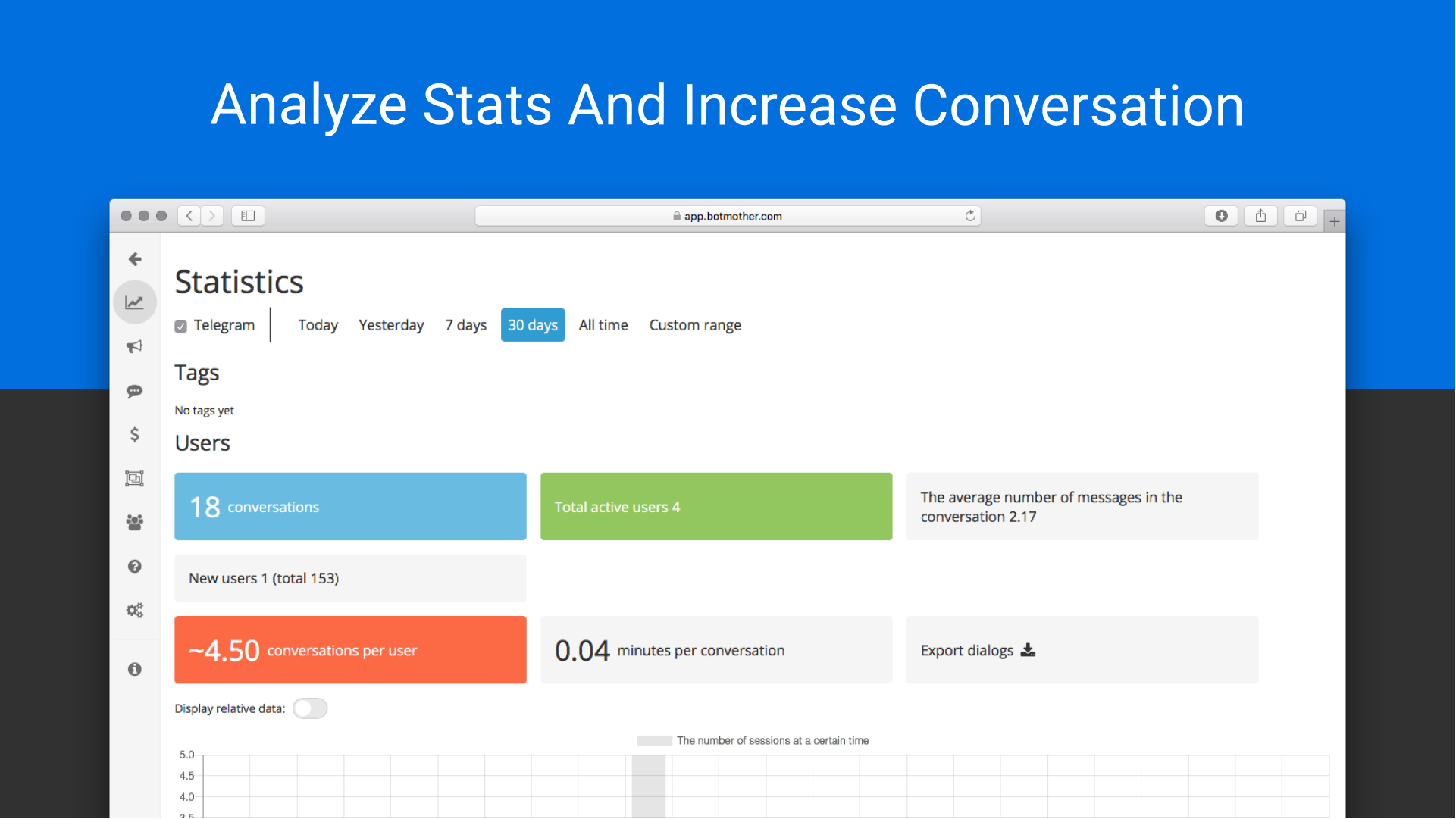
Task: Open the browser downloads icon
Action: pos(1221,216)
